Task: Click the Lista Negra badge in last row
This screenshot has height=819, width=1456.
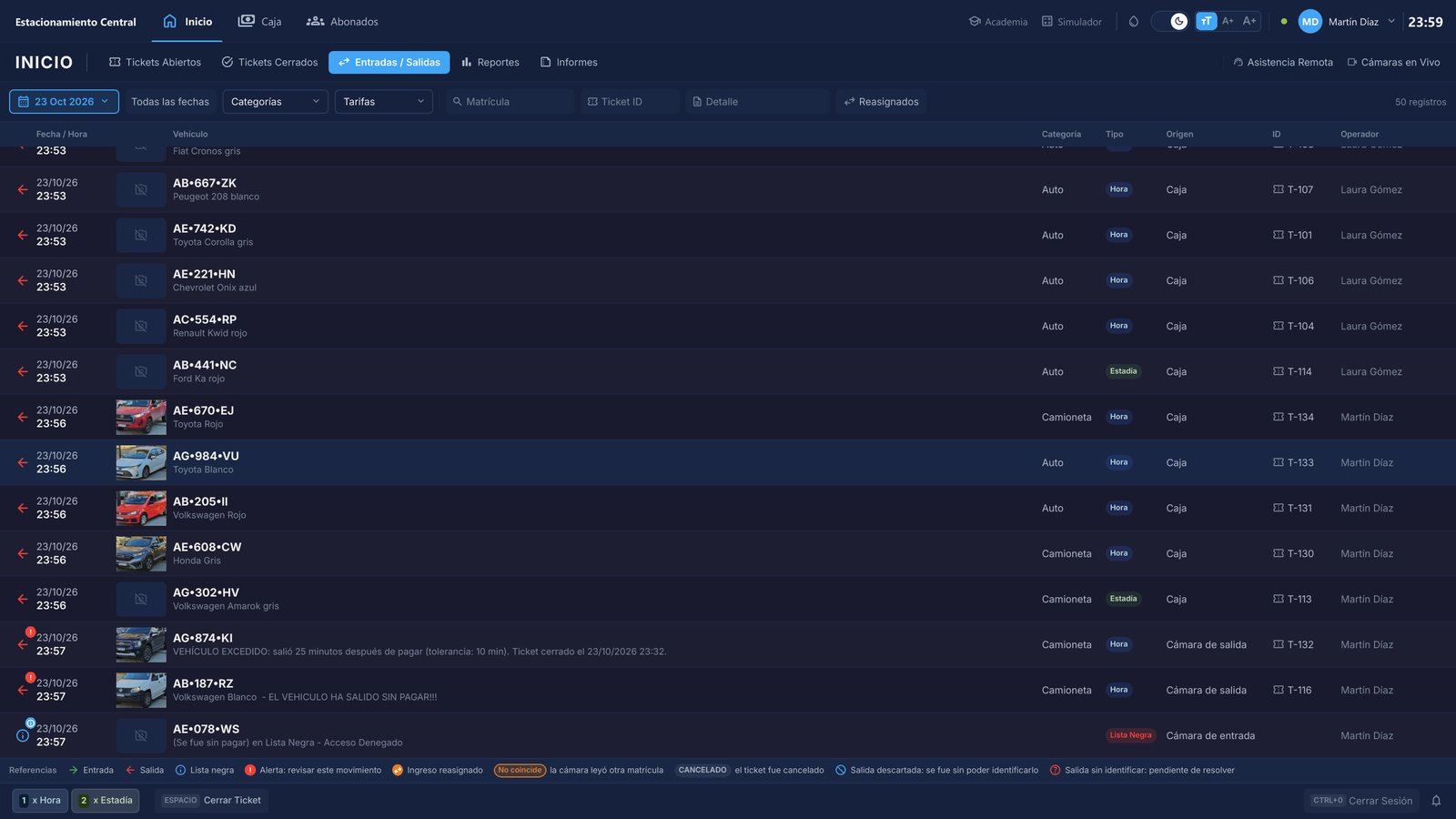Action: click(1130, 735)
